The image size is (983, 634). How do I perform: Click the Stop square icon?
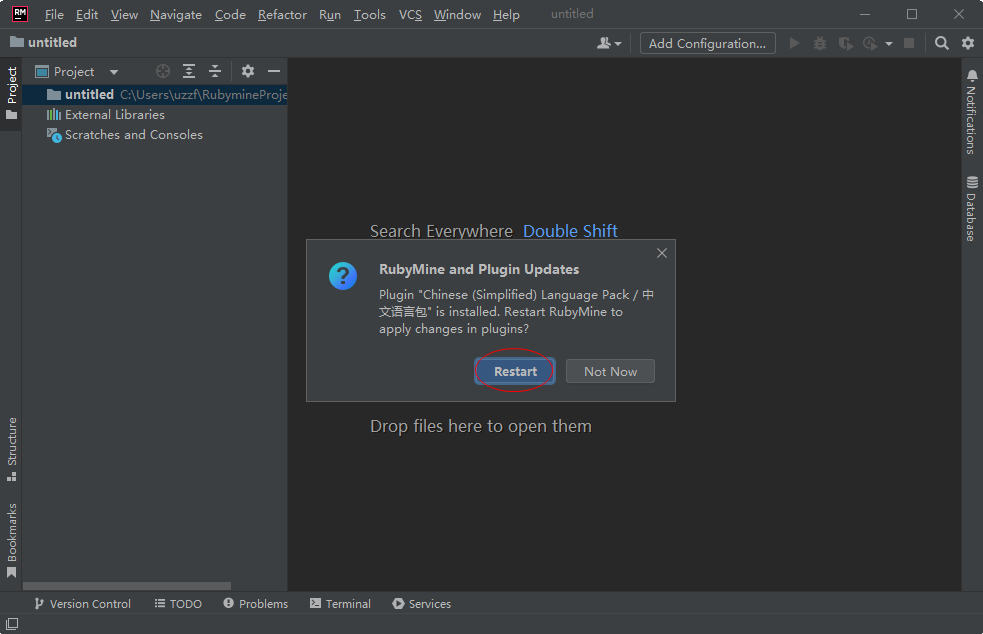tap(909, 43)
